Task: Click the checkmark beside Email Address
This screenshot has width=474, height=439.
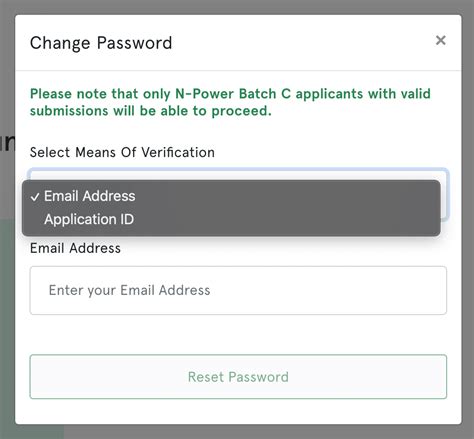Action: coord(35,197)
